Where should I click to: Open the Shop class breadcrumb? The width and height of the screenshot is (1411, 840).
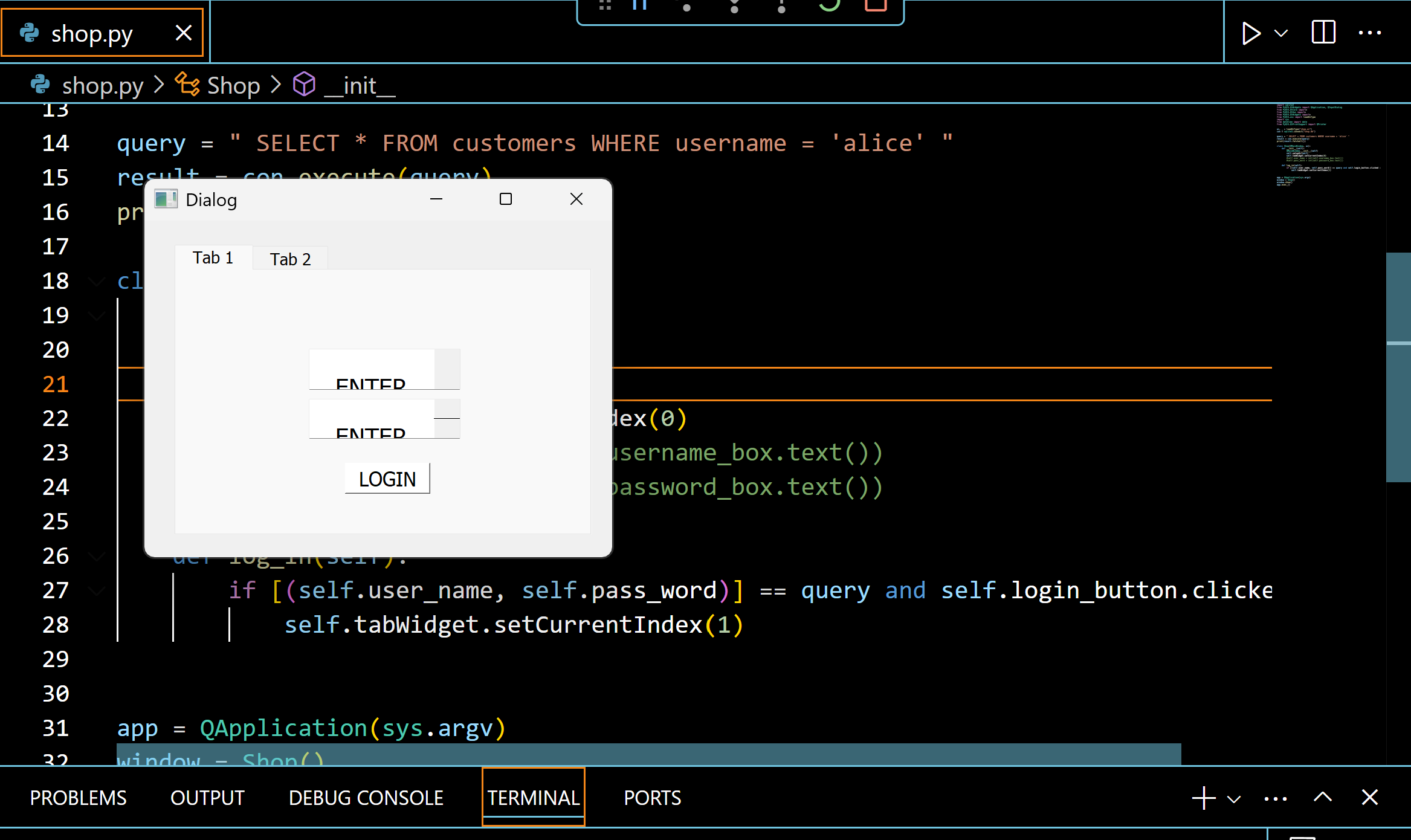coord(233,85)
